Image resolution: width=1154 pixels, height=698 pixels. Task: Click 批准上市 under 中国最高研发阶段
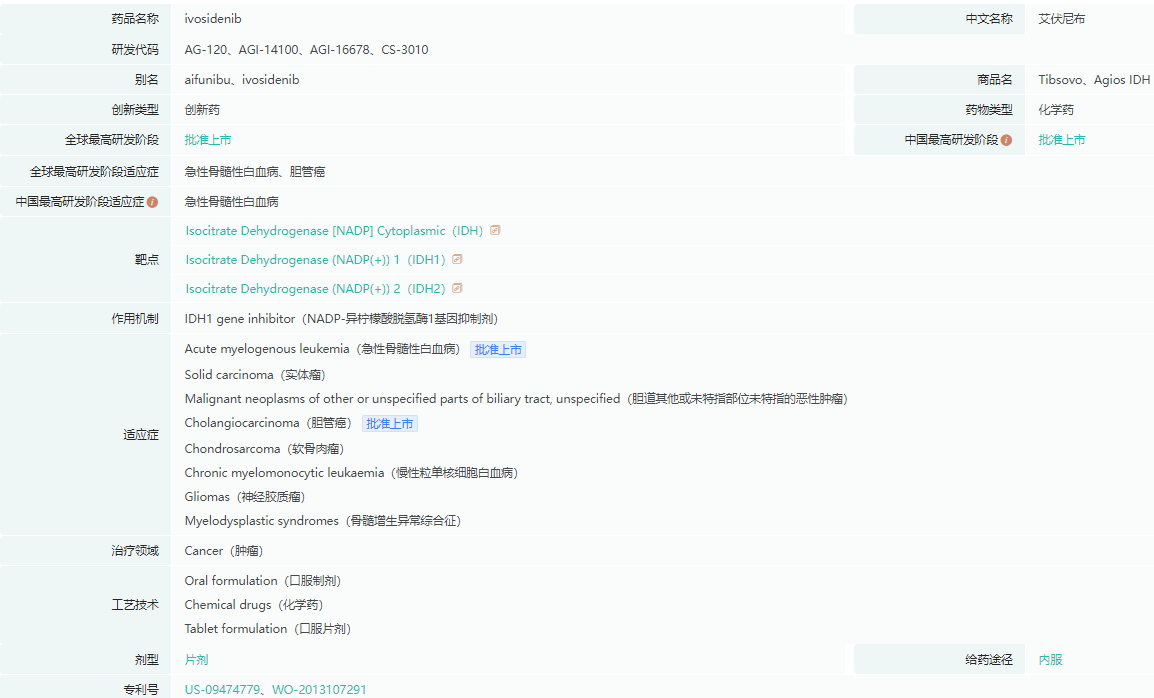tap(1061, 140)
